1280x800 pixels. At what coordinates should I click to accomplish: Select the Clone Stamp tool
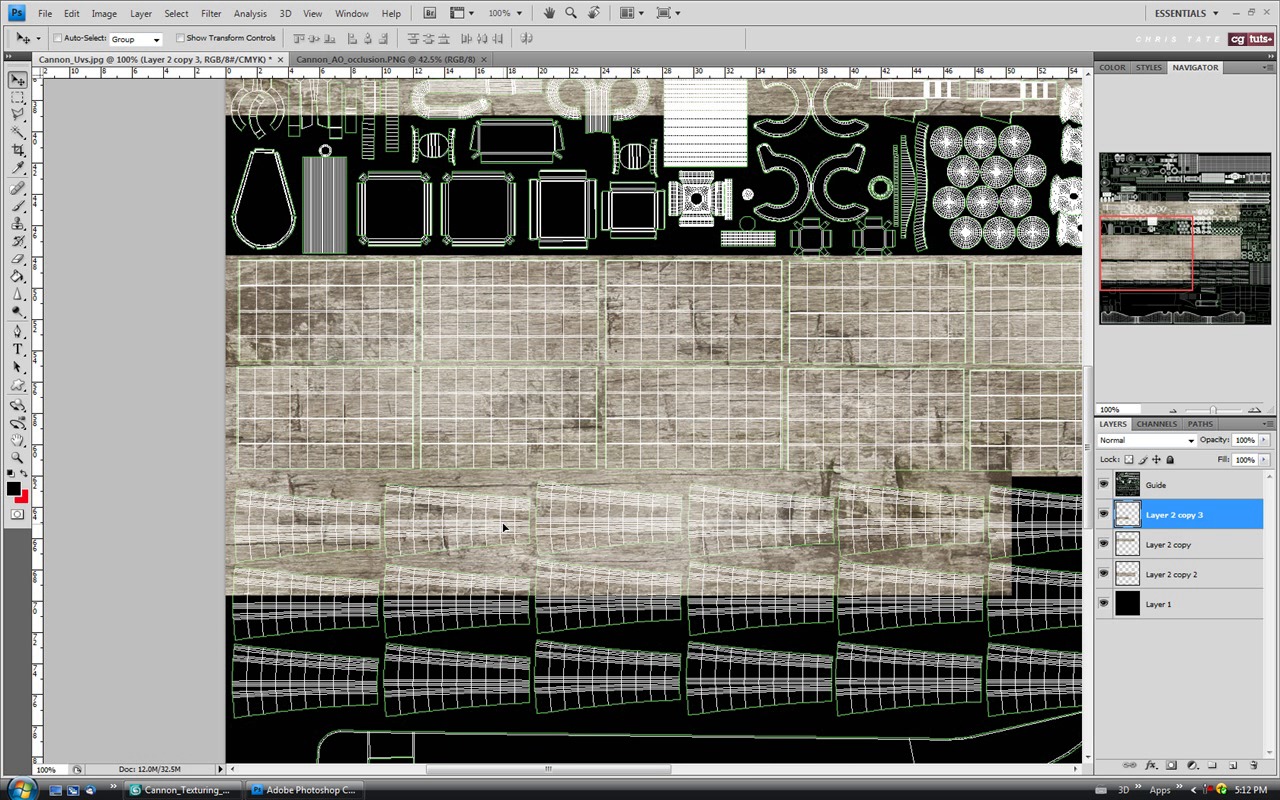18,223
